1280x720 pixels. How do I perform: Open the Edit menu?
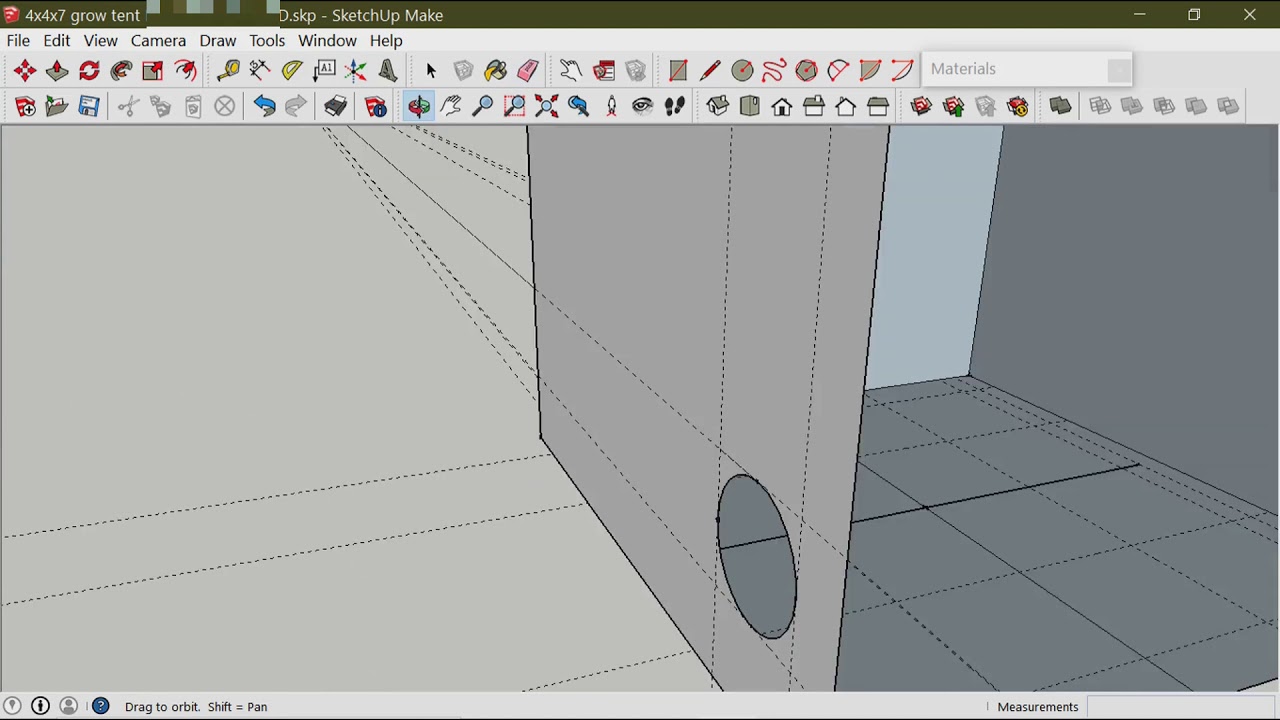[56, 40]
